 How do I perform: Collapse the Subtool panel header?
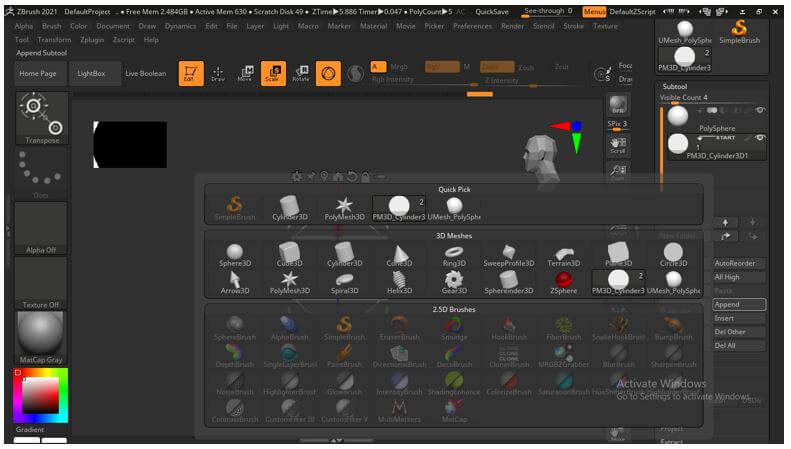674,86
